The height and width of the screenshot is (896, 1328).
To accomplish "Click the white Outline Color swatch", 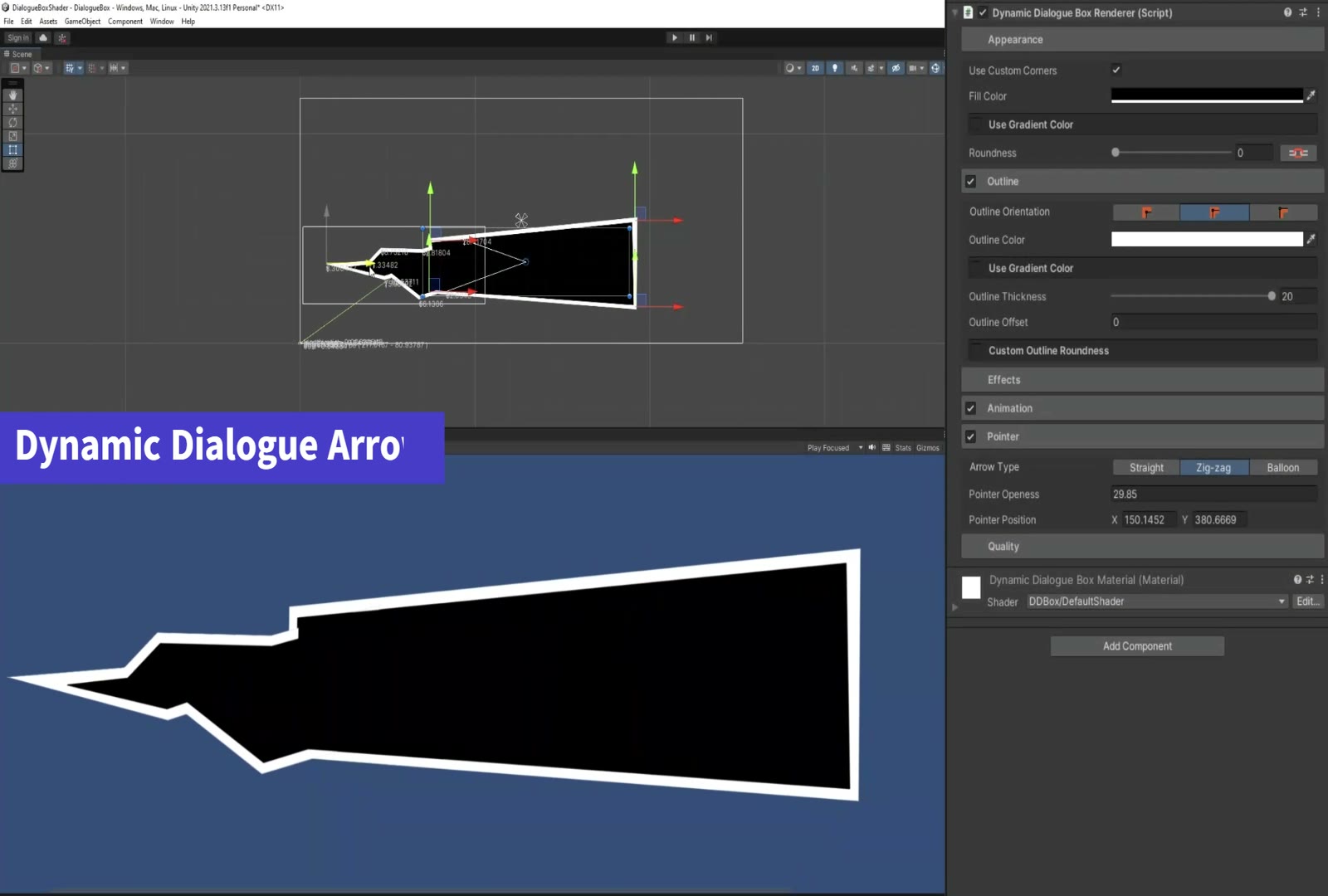I will click(x=1207, y=240).
